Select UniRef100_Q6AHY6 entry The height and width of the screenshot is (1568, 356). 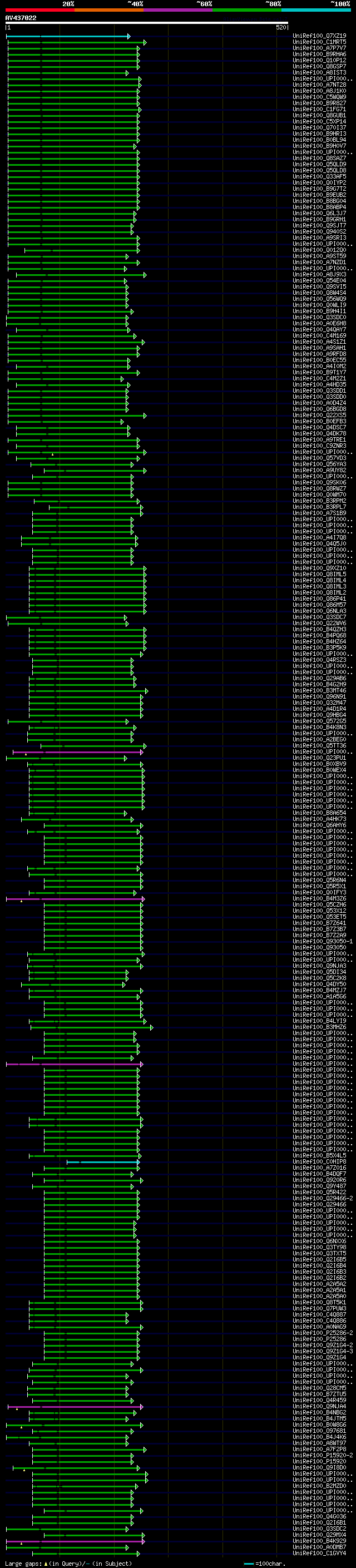(319, 825)
